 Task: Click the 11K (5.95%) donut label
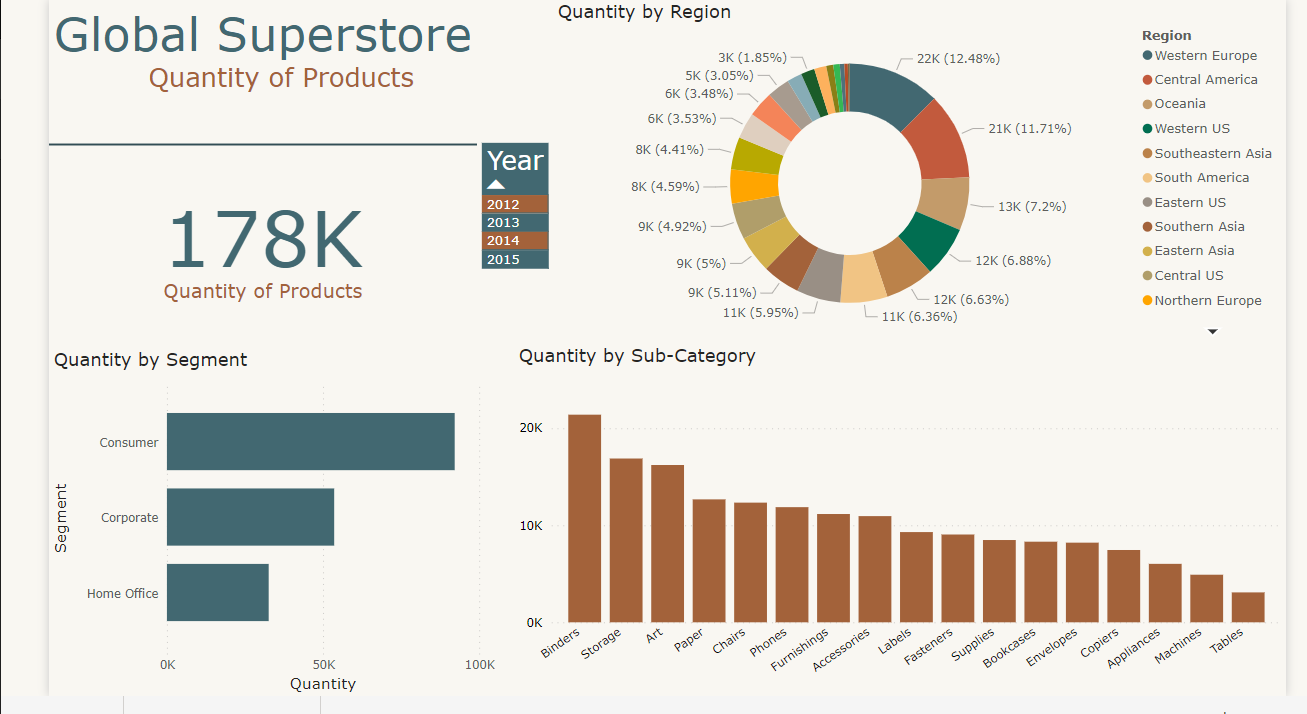761,312
